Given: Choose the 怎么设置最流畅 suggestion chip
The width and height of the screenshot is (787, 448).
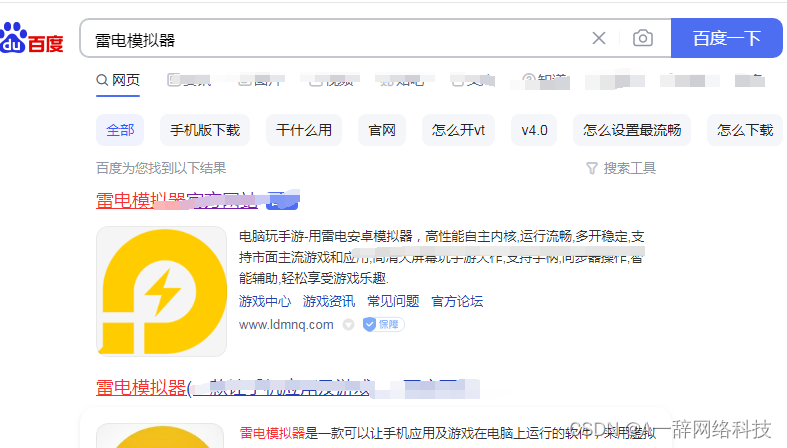Looking at the screenshot, I should point(632,130).
